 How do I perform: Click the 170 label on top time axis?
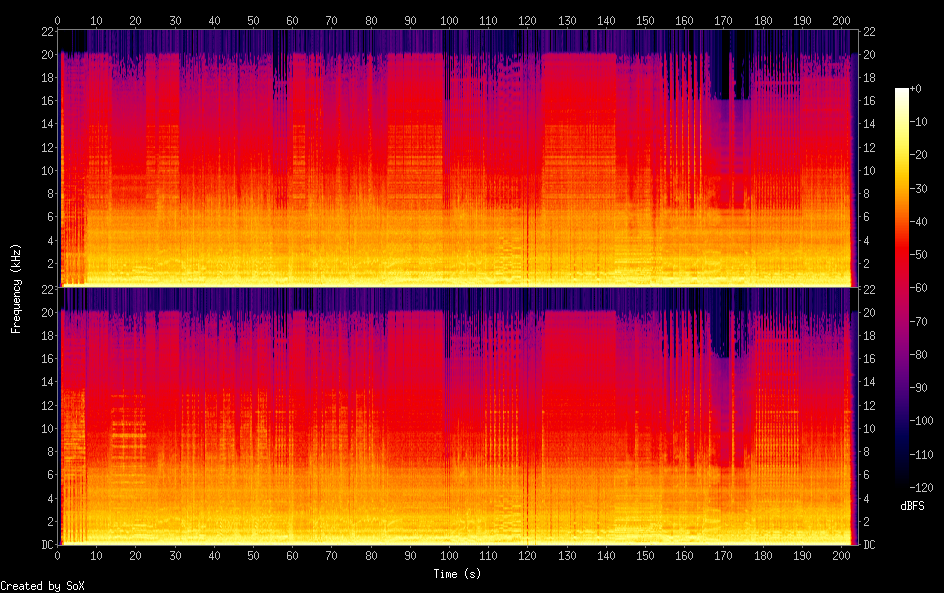pos(724,20)
